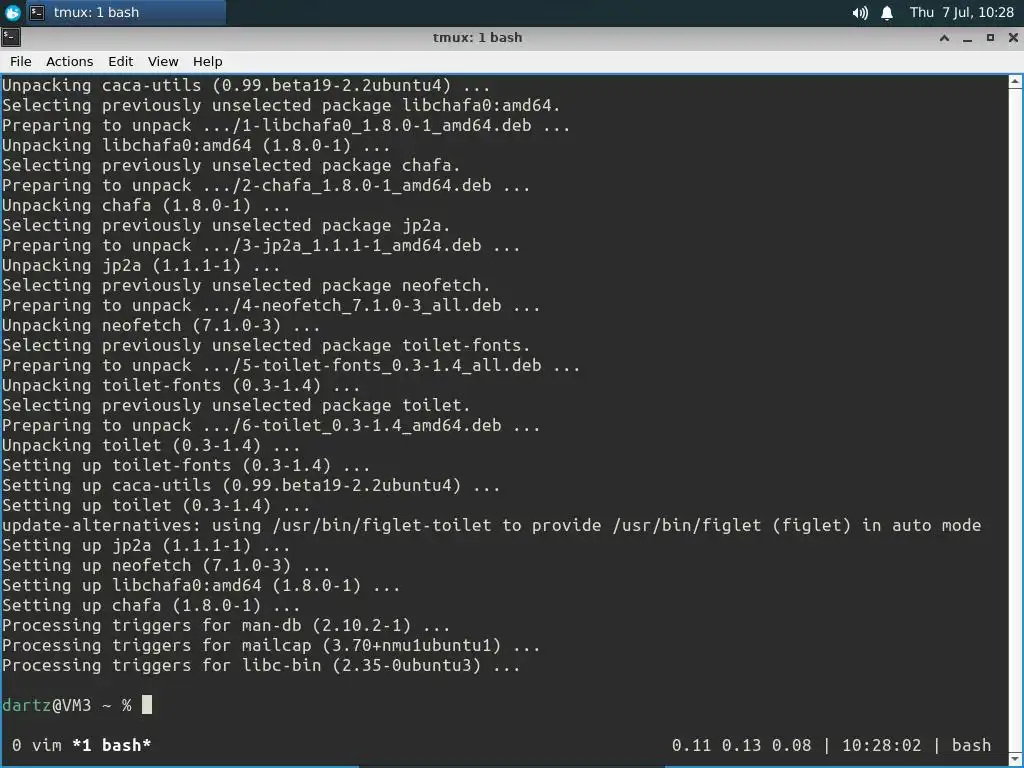Click the clock showing Thu 7 Jul, 10:28
Viewport: 1024px width, 768px height.
(961, 12)
